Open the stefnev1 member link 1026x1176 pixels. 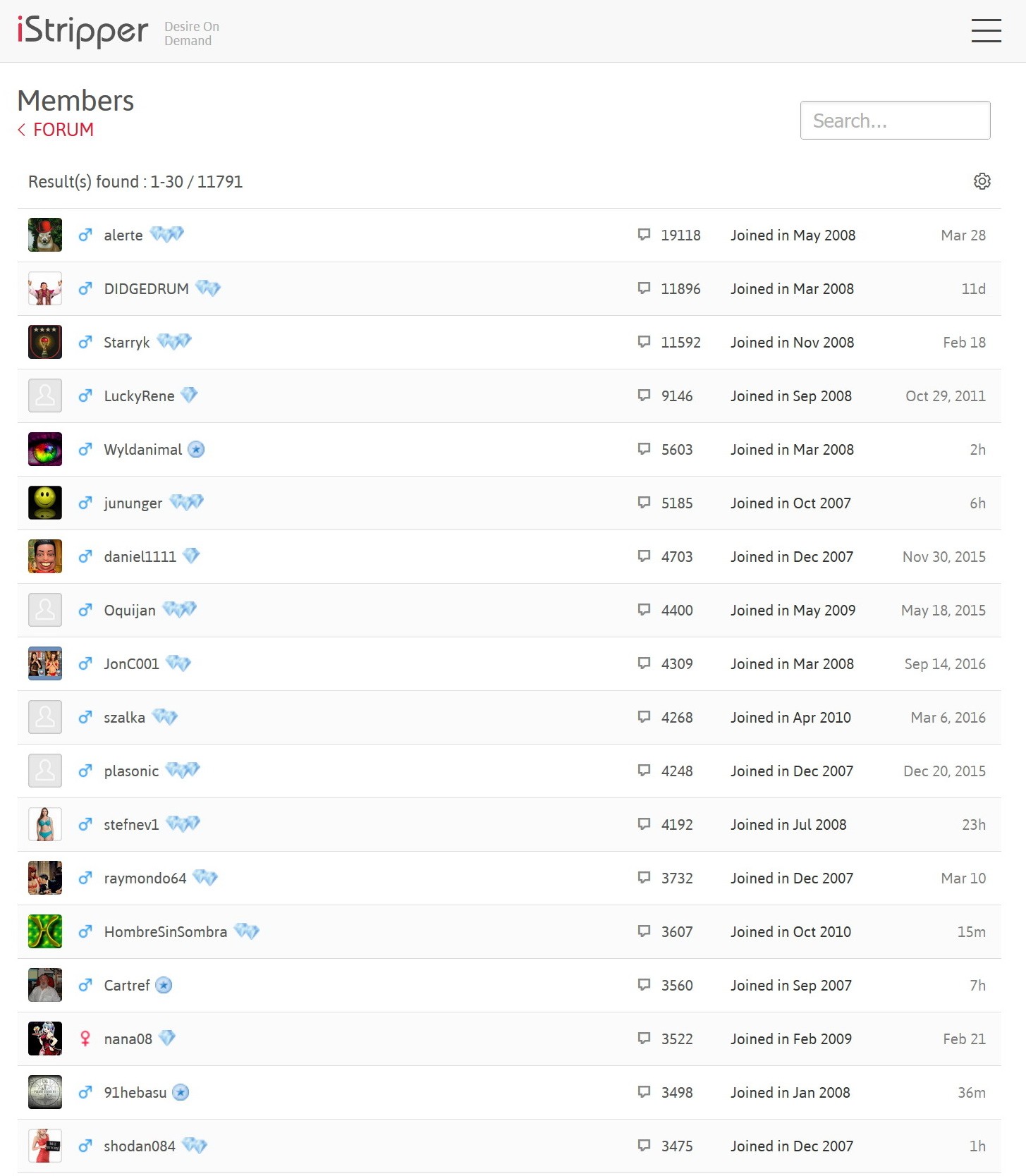coord(131,824)
